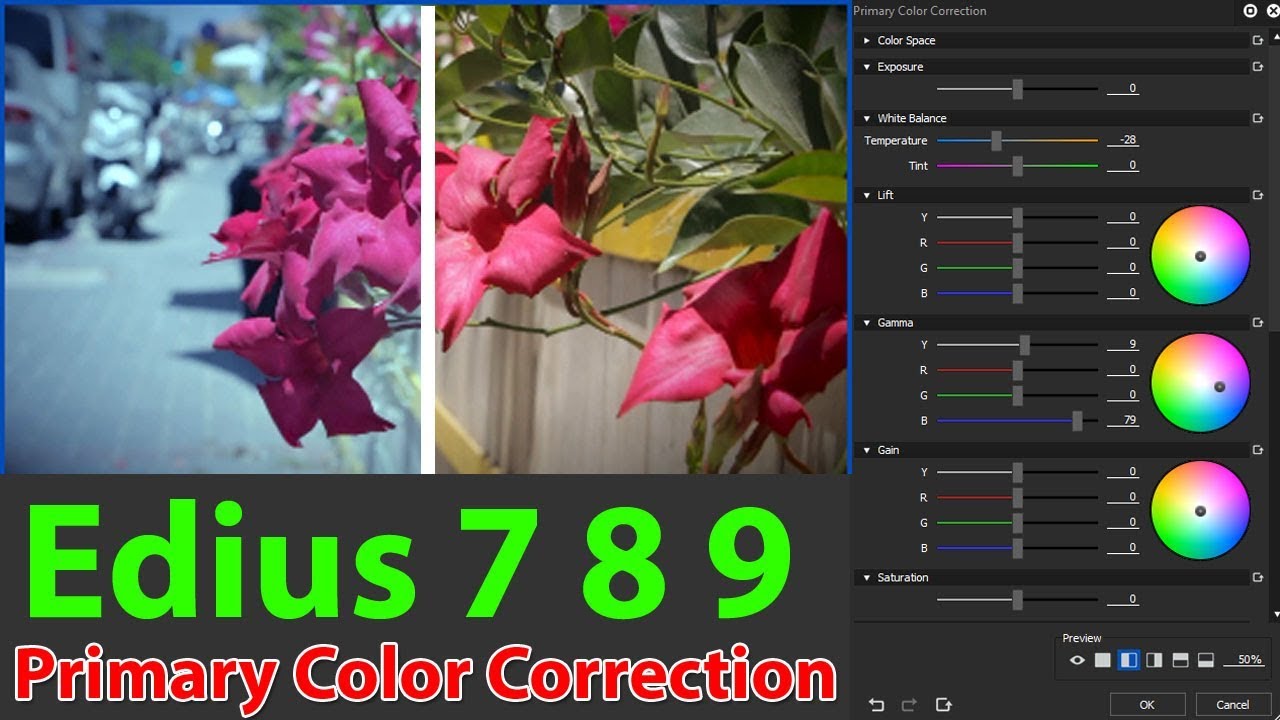Click the Gamma B value field 79

coord(1124,421)
